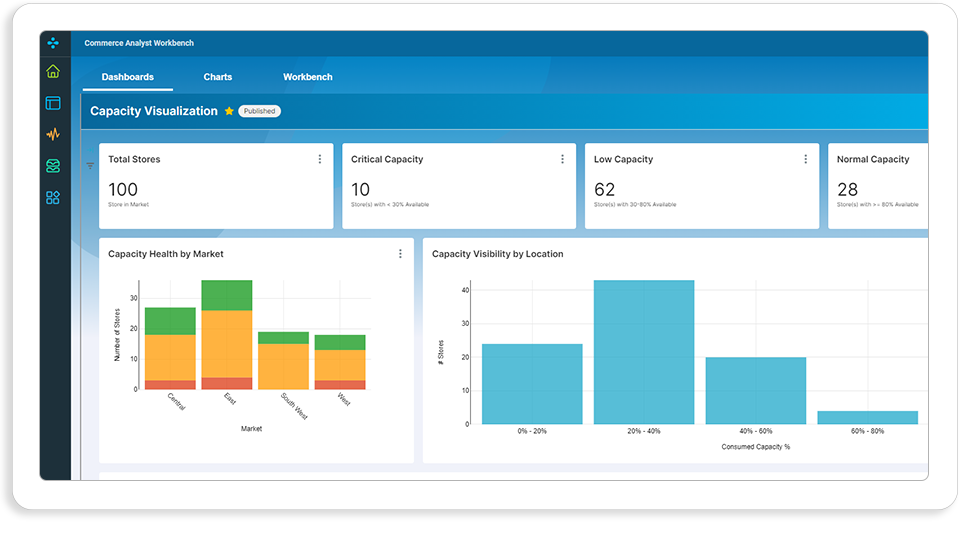Screen dimensions: 960x540
Task: Open the green stacked layers sidebar icon
Action: point(53,166)
